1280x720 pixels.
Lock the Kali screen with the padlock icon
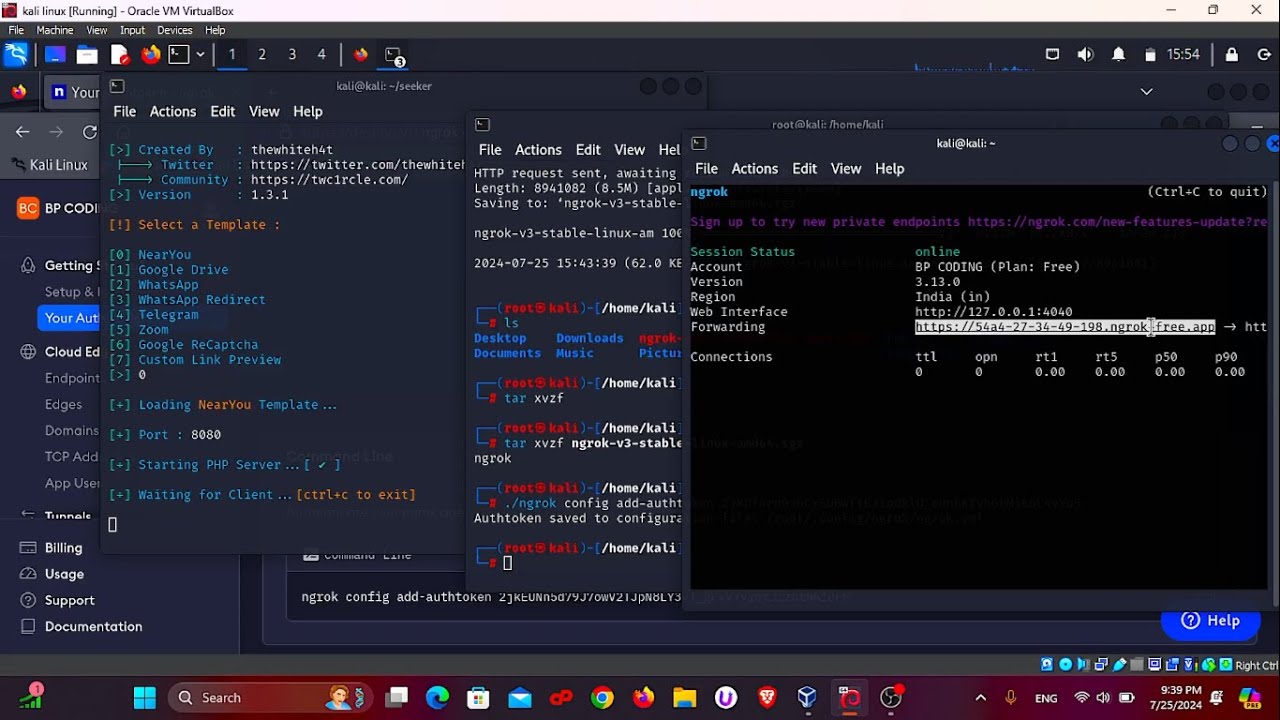[x=1232, y=54]
